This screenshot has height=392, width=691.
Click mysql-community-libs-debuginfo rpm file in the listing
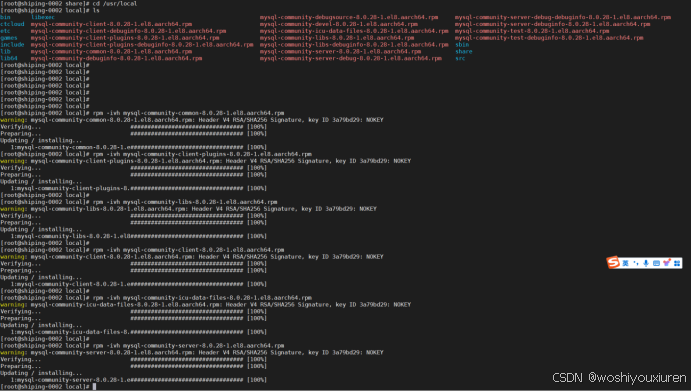pos(354,44)
